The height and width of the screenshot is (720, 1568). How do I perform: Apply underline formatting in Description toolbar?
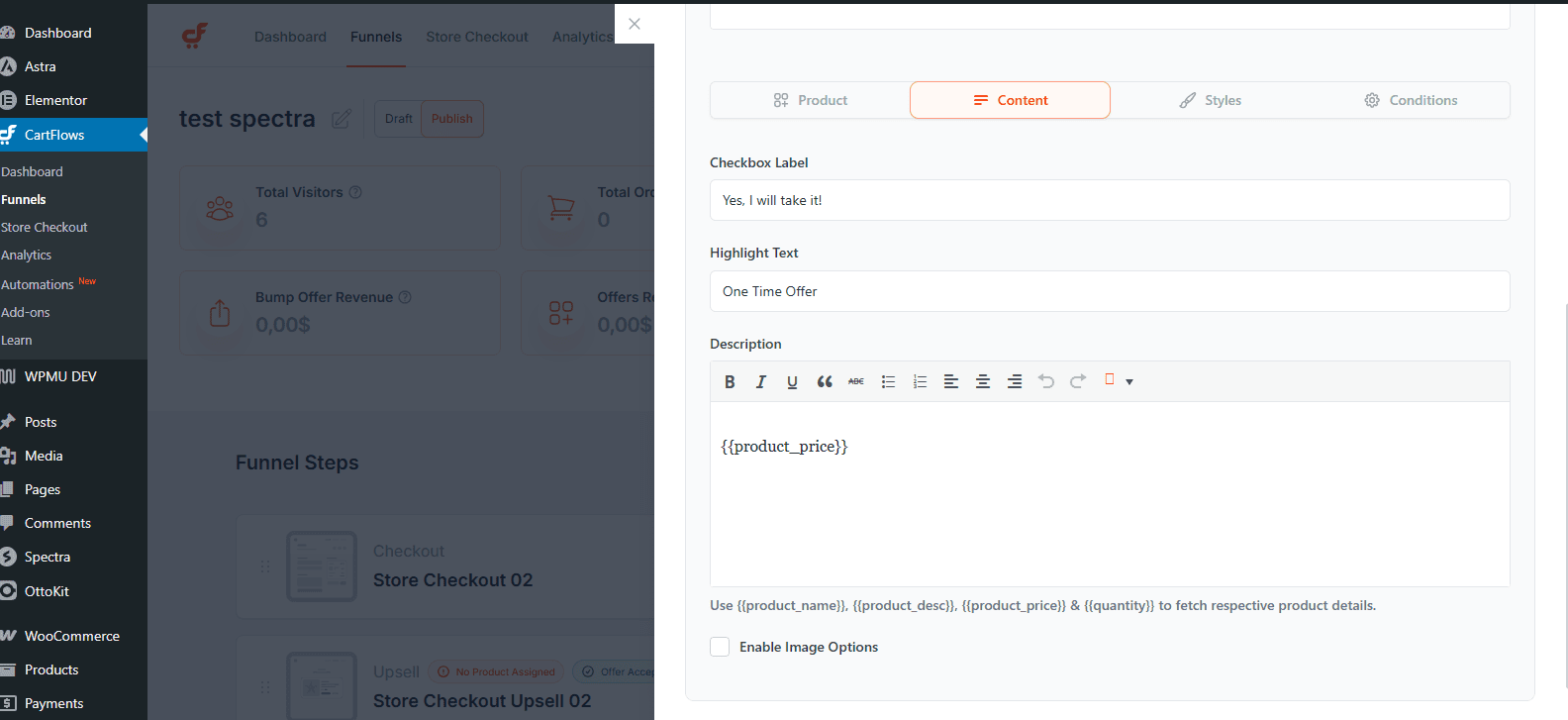792,381
